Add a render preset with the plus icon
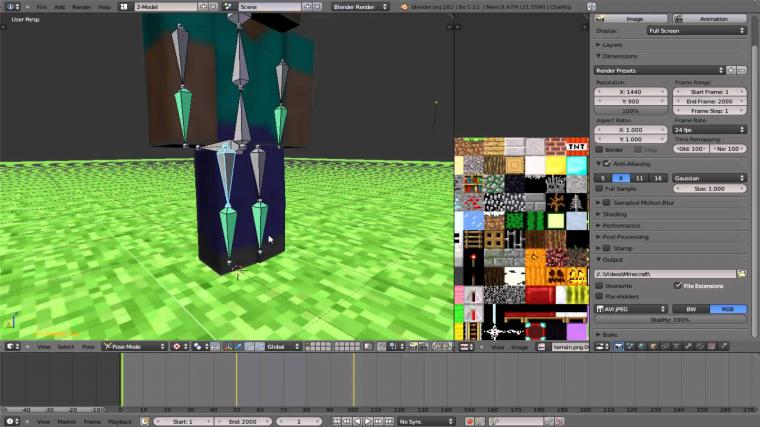The image size is (760, 427). [731, 70]
